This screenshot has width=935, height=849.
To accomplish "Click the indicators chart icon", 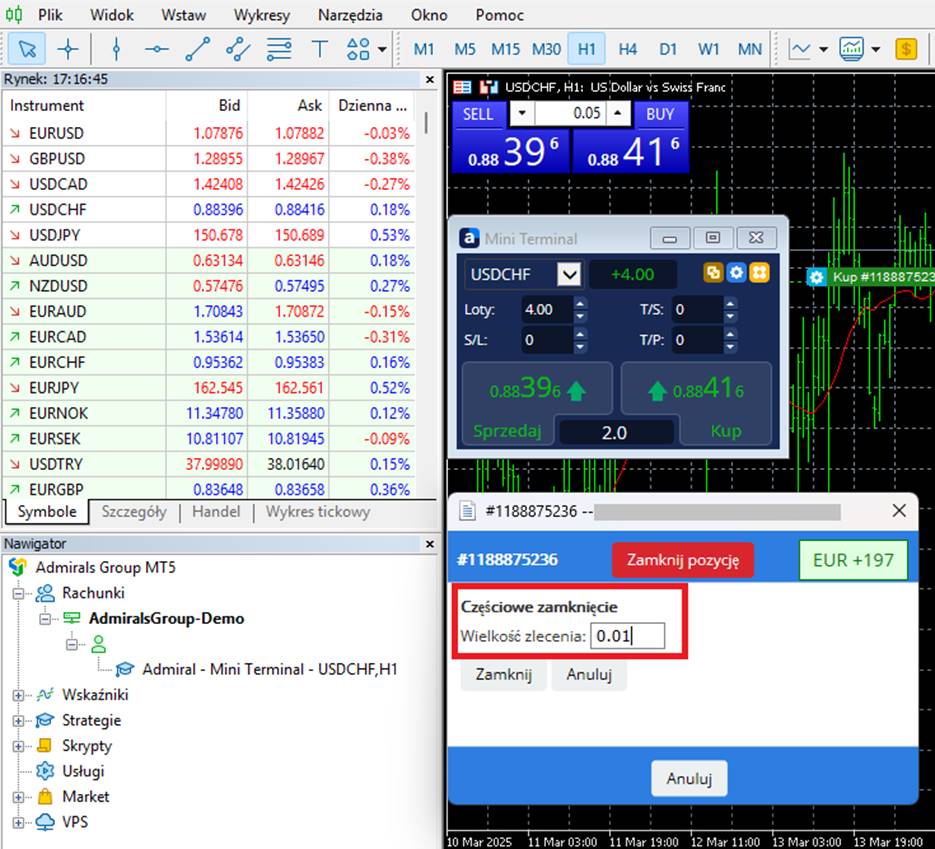I will (x=852, y=49).
